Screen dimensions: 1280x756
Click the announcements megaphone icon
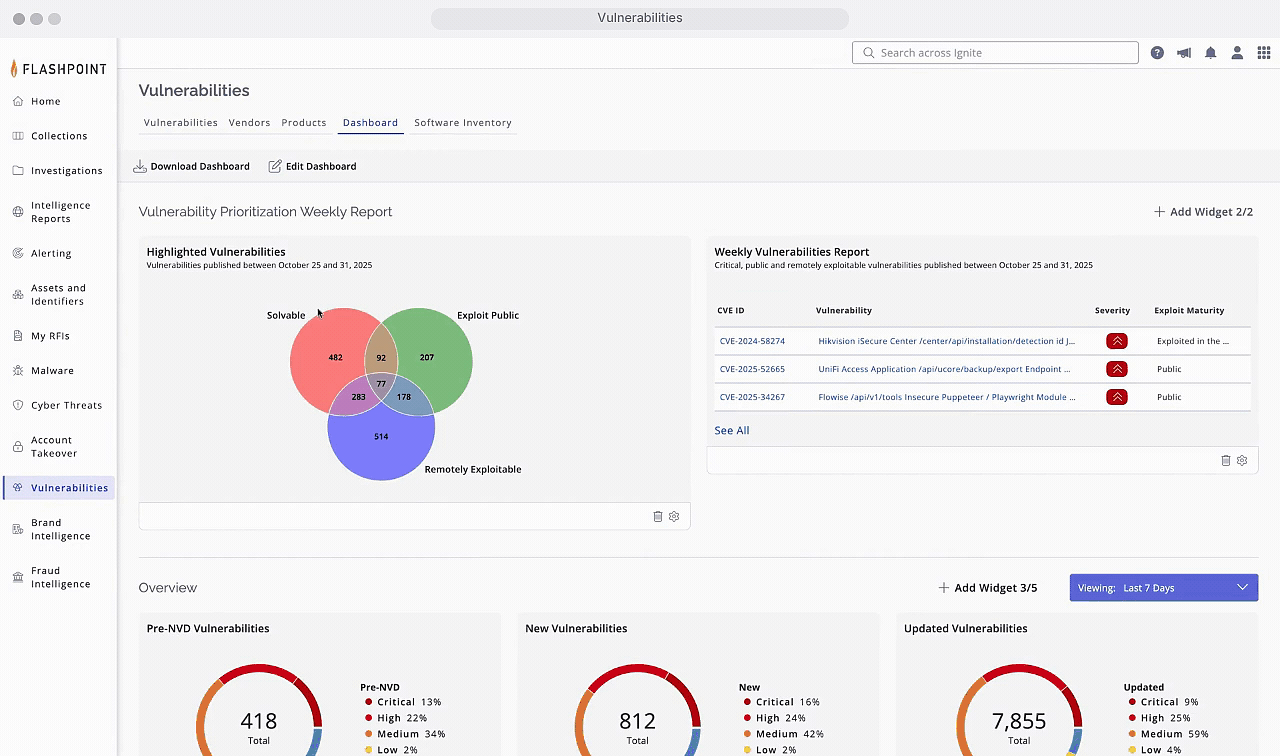pos(1184,53)
